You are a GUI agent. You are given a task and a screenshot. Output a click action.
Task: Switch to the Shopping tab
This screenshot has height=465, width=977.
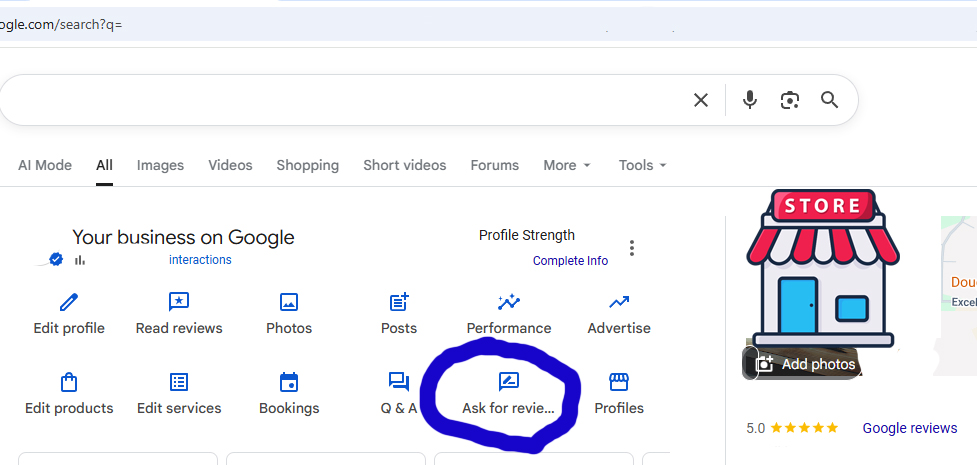point(308,165)
